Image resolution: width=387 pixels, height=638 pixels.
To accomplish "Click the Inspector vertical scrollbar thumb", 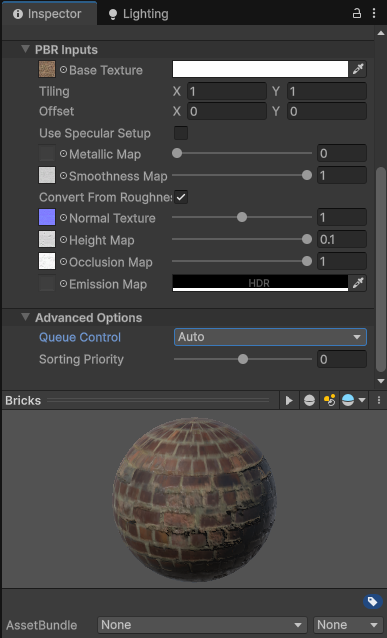I will [380, 269].
